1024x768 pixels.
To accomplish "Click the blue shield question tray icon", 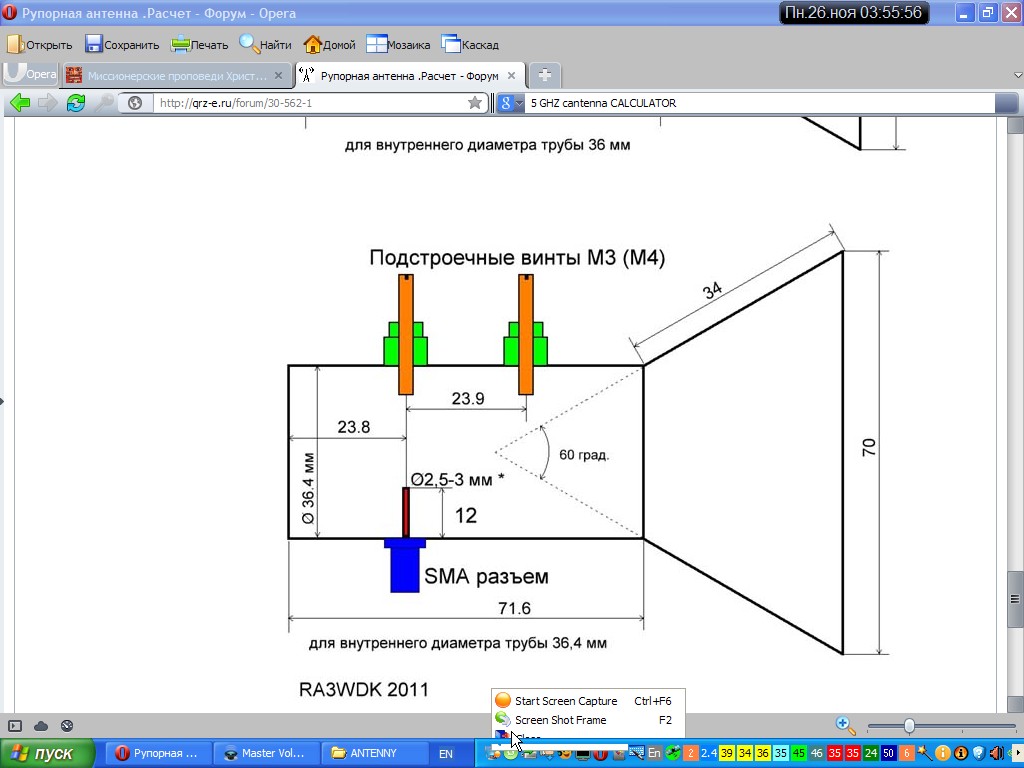I will 978,753.
